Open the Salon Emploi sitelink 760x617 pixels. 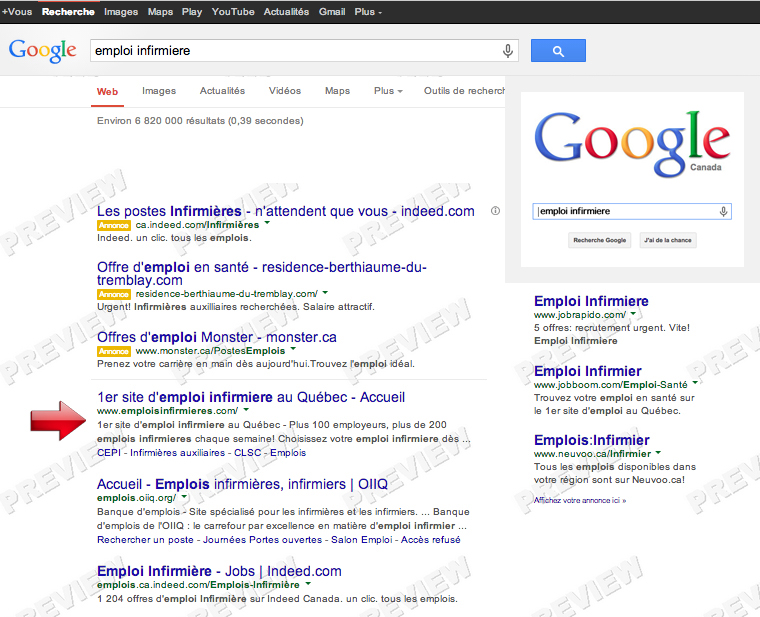click(x=362, y=539)
